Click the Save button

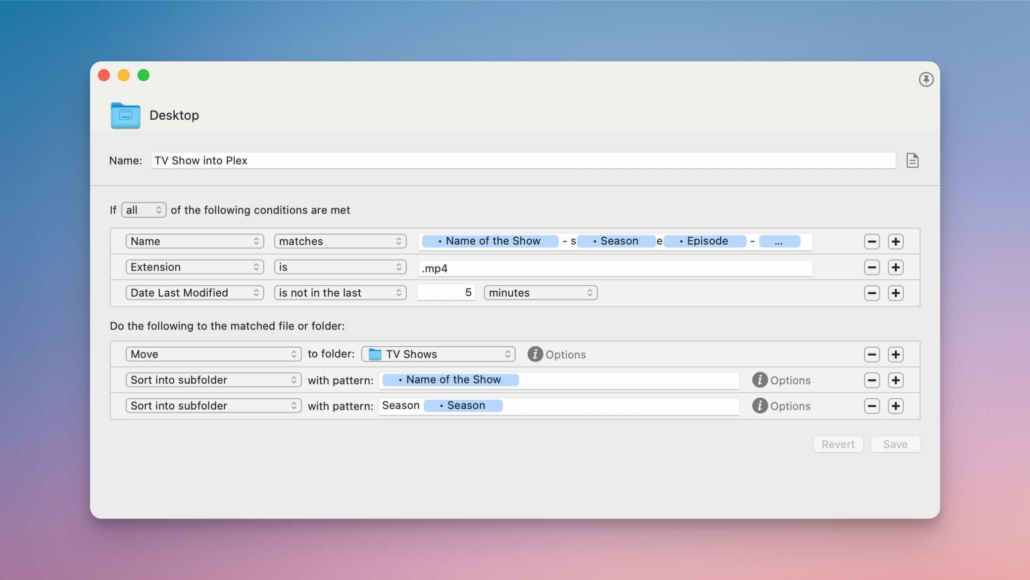895,445
